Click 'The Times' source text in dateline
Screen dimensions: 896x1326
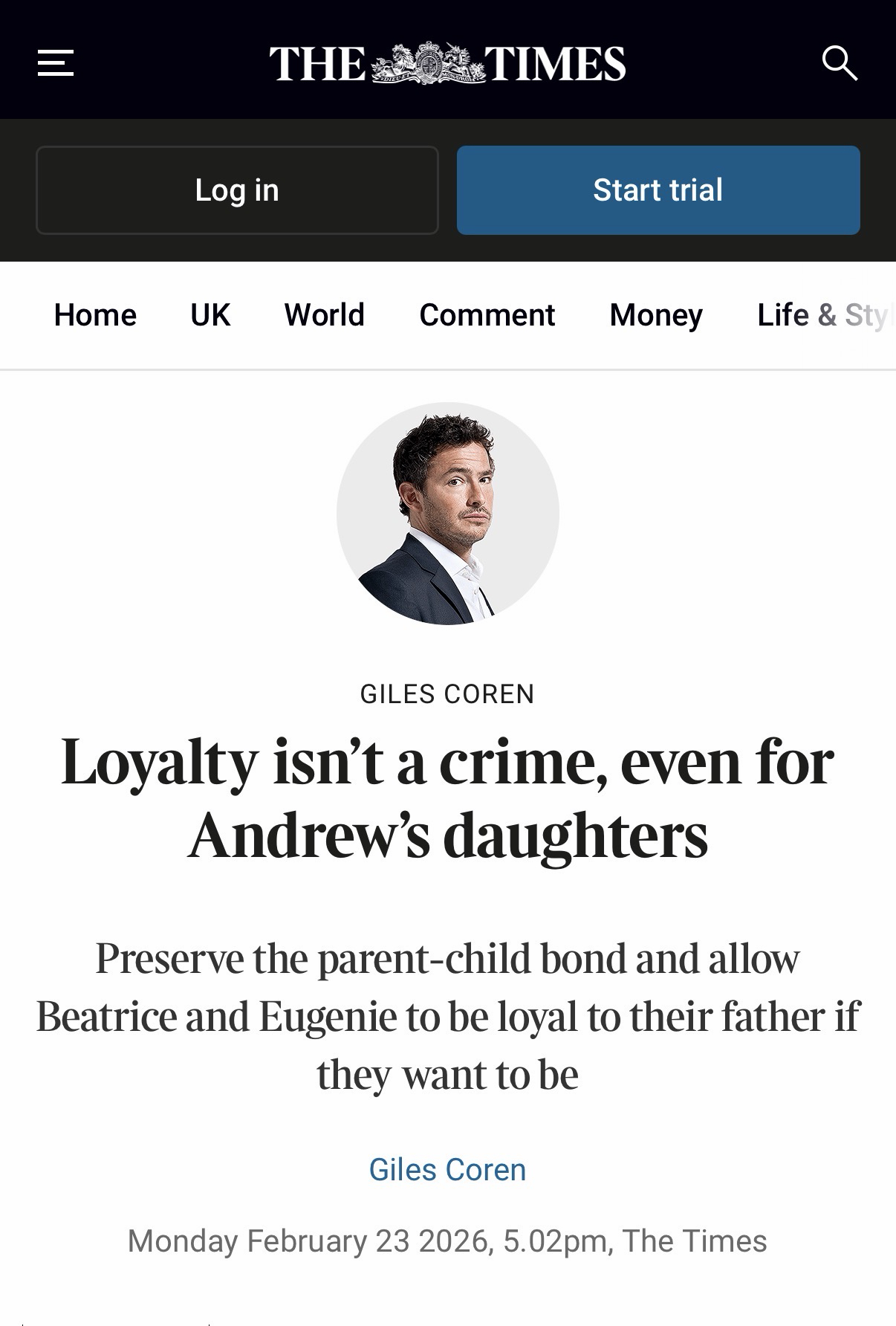[694, 1241]
